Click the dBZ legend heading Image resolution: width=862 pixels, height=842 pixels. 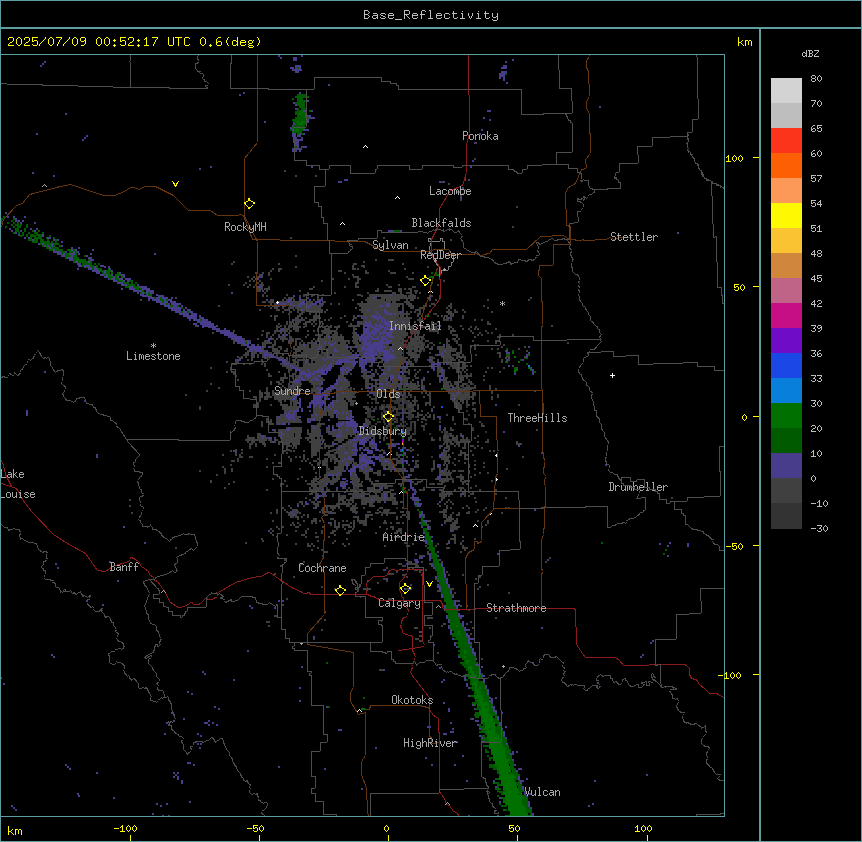[x=810, y=53]
